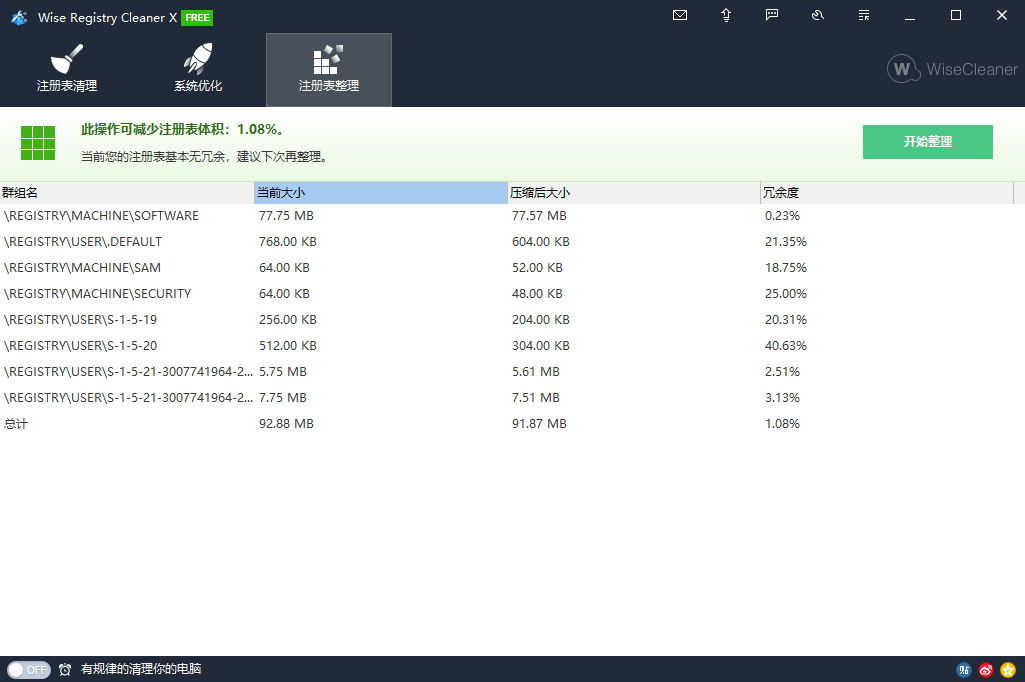This screenshot has width=1025, height=682.
Task: Sort by 当前大小 column header
Action: tap(380, 193)
